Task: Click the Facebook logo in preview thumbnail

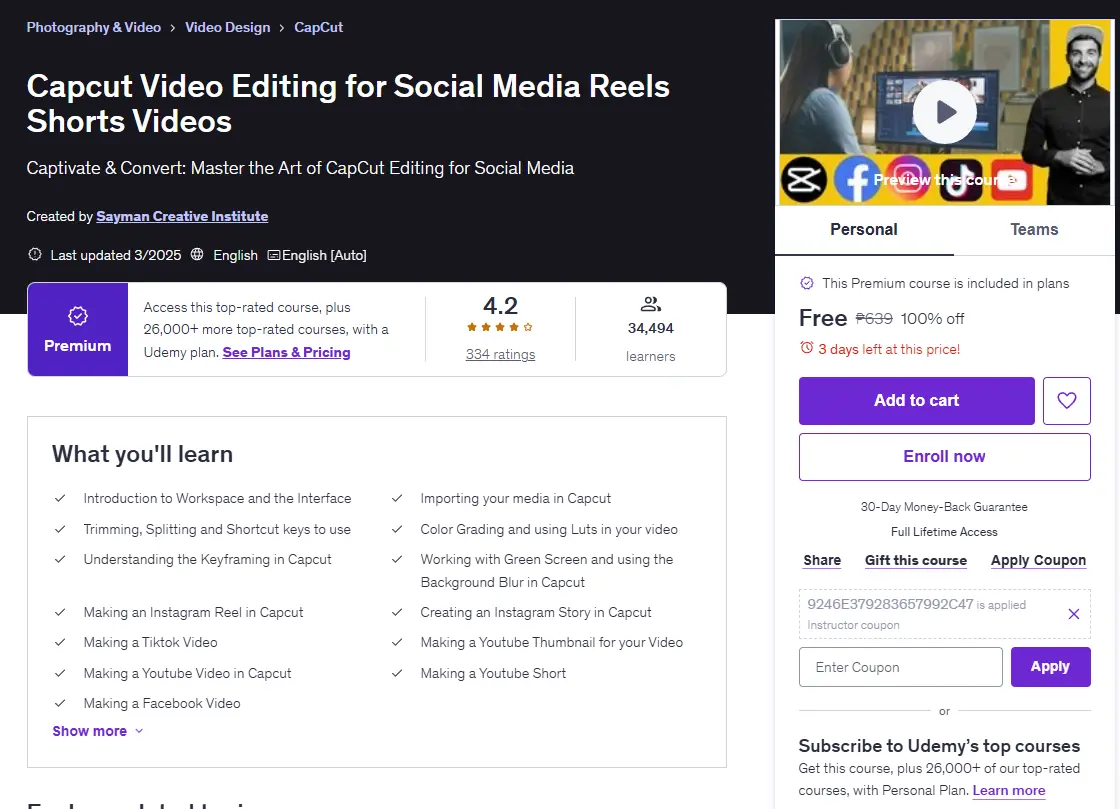Action: point(856,180)
